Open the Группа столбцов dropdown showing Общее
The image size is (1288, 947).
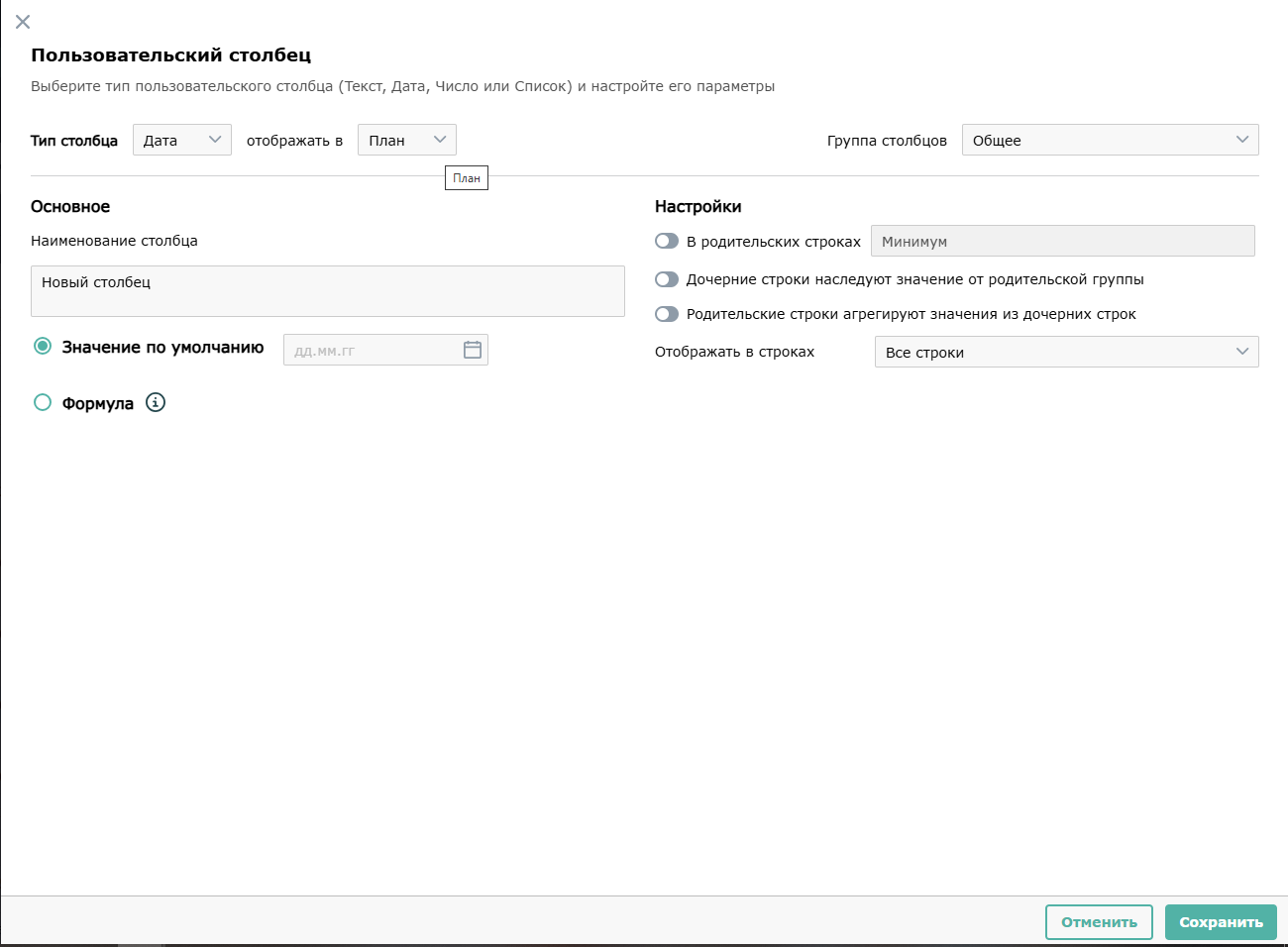point(1109,140)
